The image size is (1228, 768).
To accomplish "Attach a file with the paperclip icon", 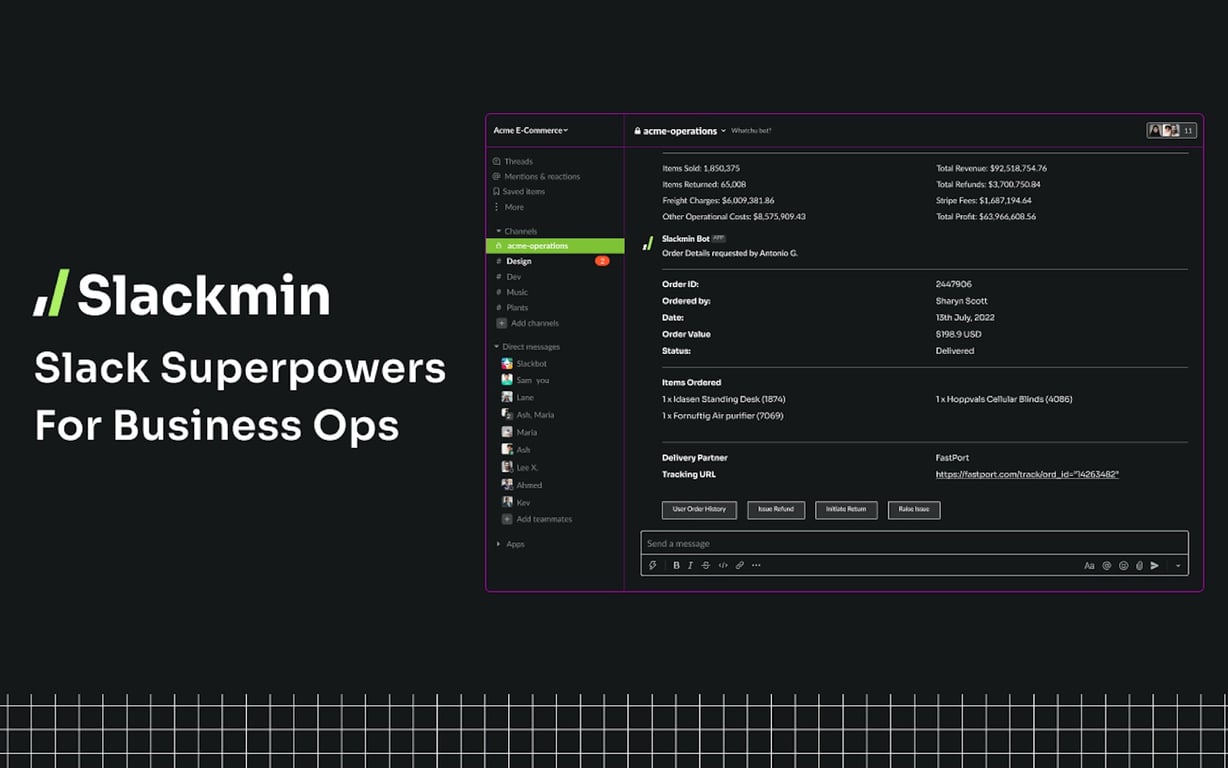I will (1139, 565).
